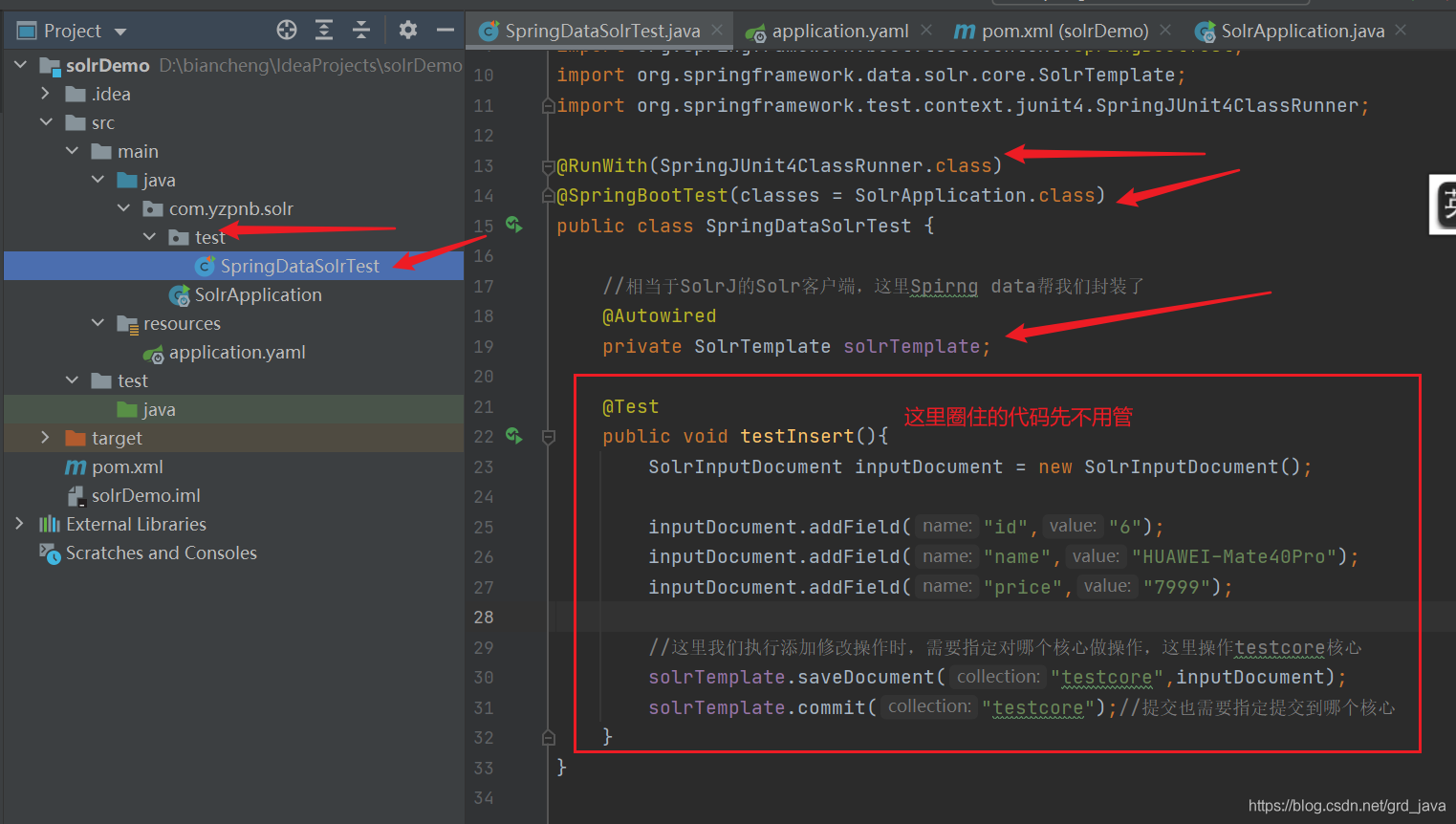Click the Scratches and Consoles icon

tap(50, 553)
